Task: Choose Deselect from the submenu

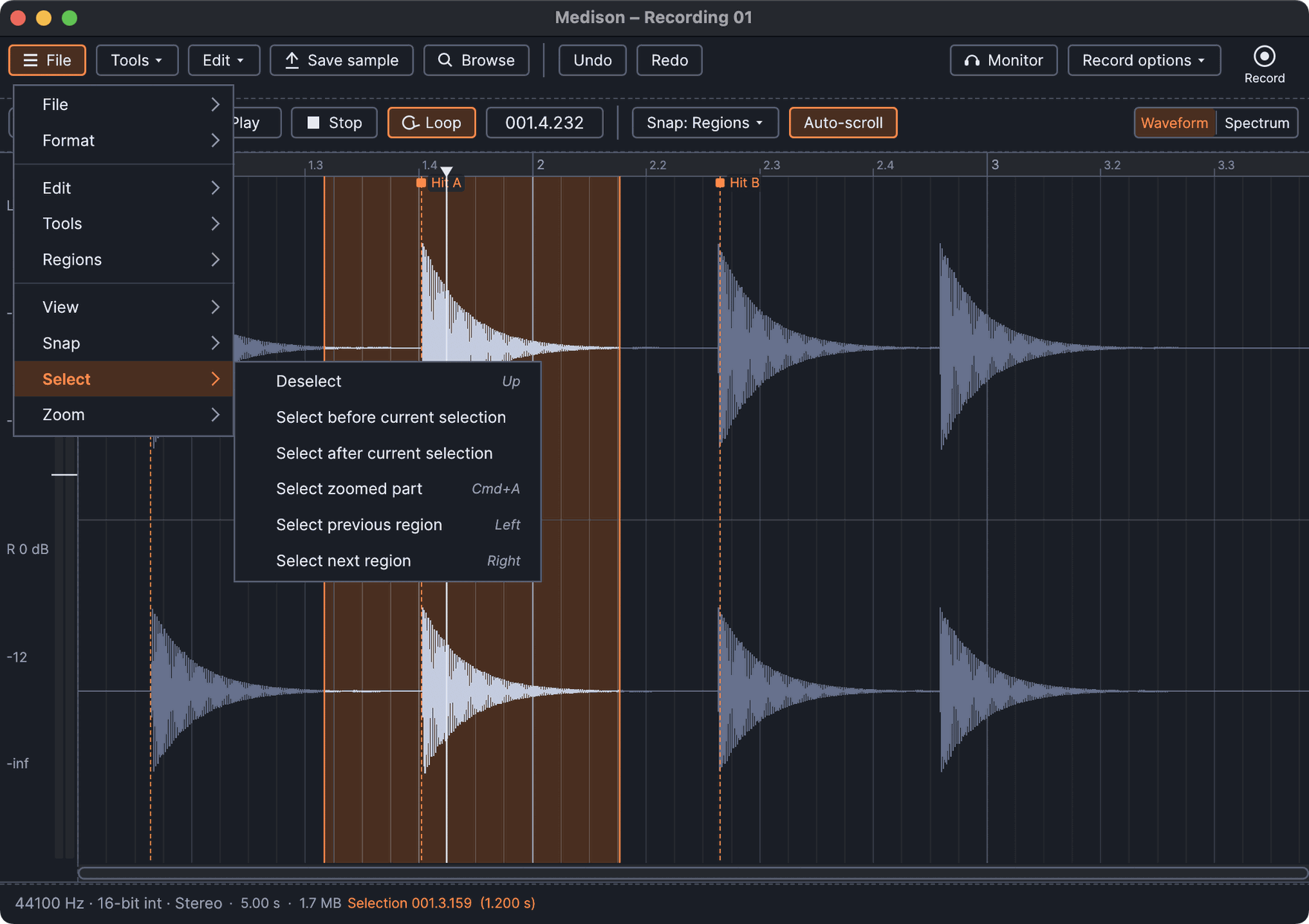Action: click(x=387, y=381)
